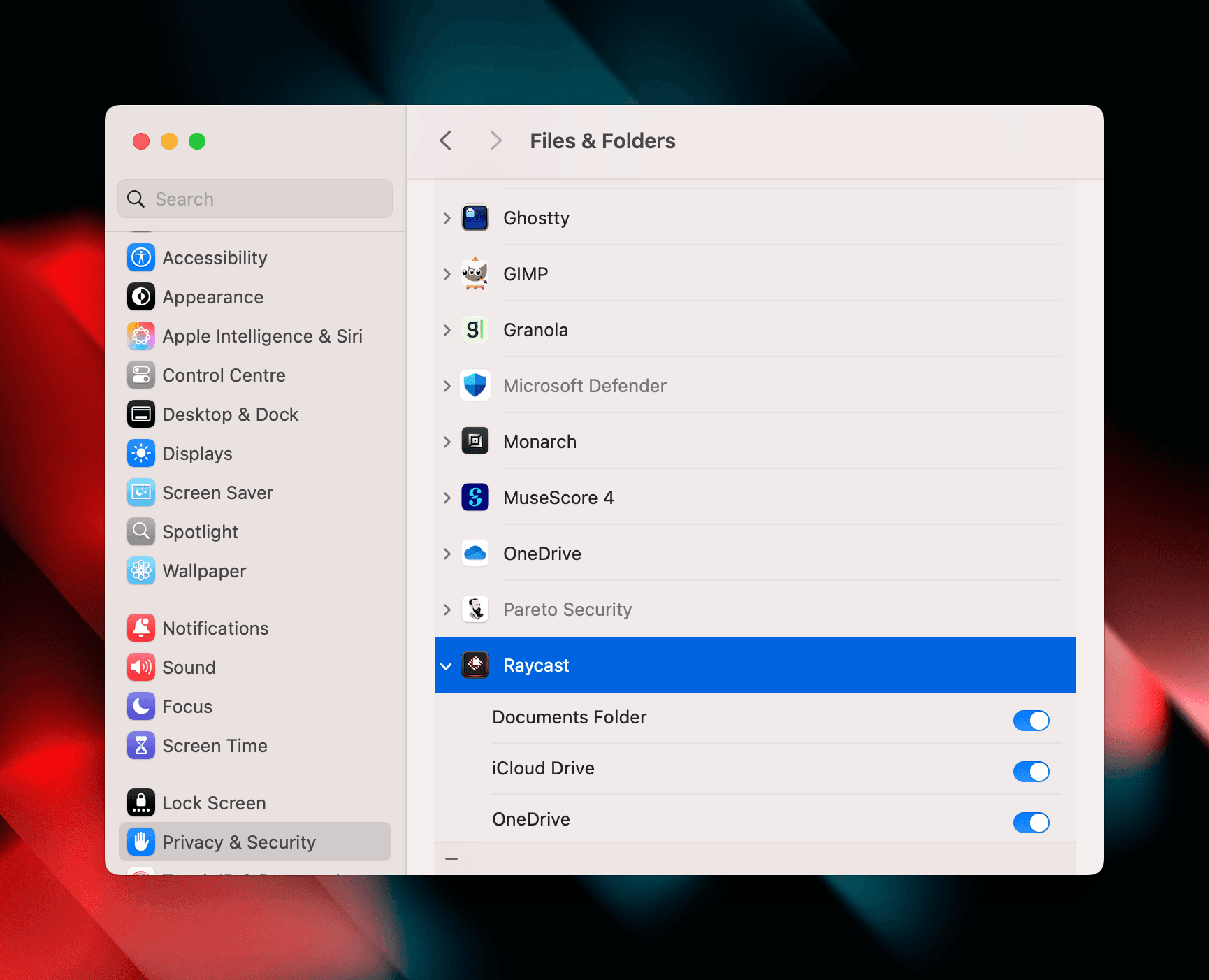
Task: Collapse the Raycast permissions section
Action: [447, 665]
